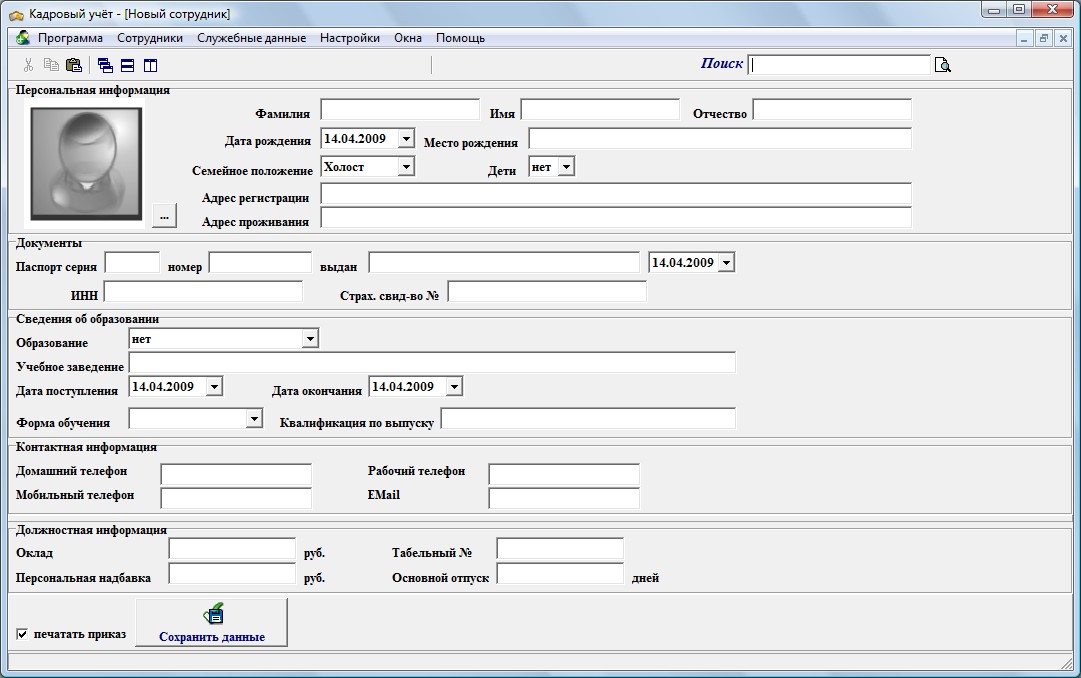Click the Персональная надбавка input field
Image resolution: width=1081 pixels, height=678 pixels.
tap(232, 574)
